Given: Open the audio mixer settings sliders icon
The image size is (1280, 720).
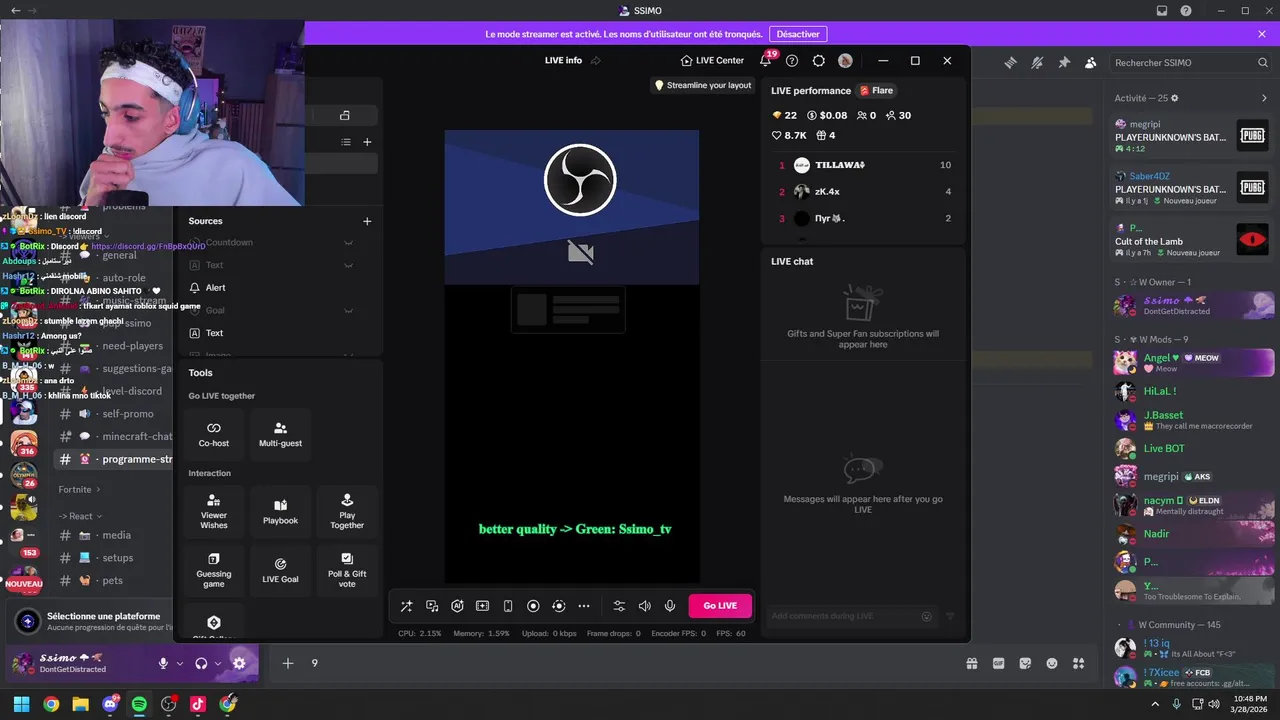Looking at the screenshot, I should 619,606.
